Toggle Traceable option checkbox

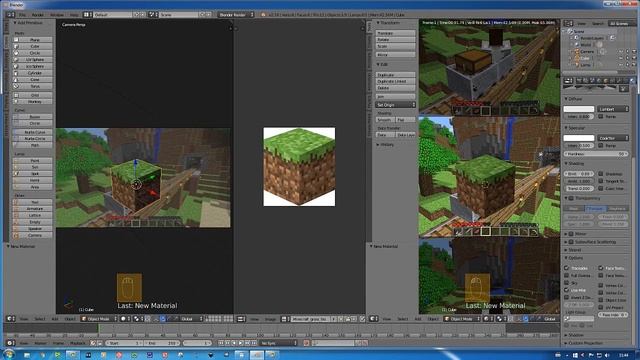pyautogui.click(x=567, y=268)
